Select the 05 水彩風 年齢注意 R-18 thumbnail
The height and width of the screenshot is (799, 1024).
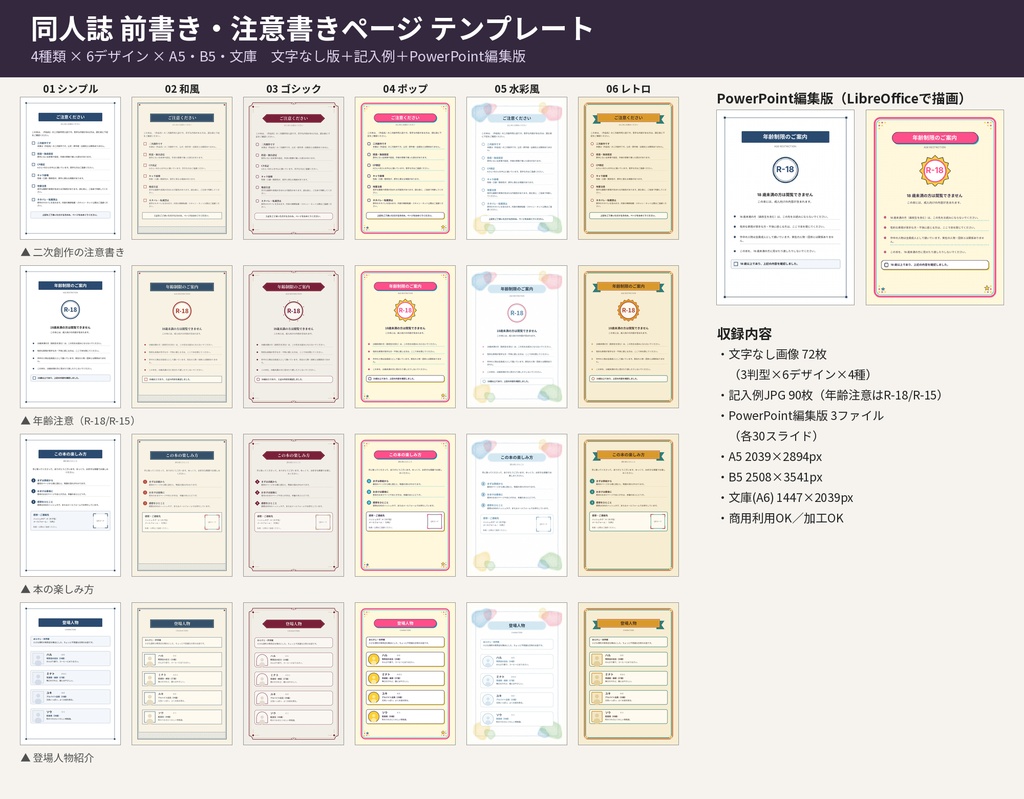[517, 337]
